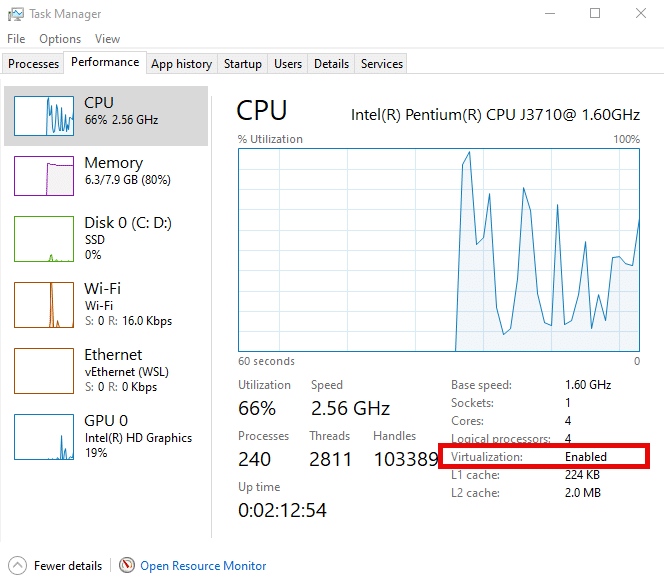Open the Options menu
This screenshot has height=588, width=664.
coord(60,39)
